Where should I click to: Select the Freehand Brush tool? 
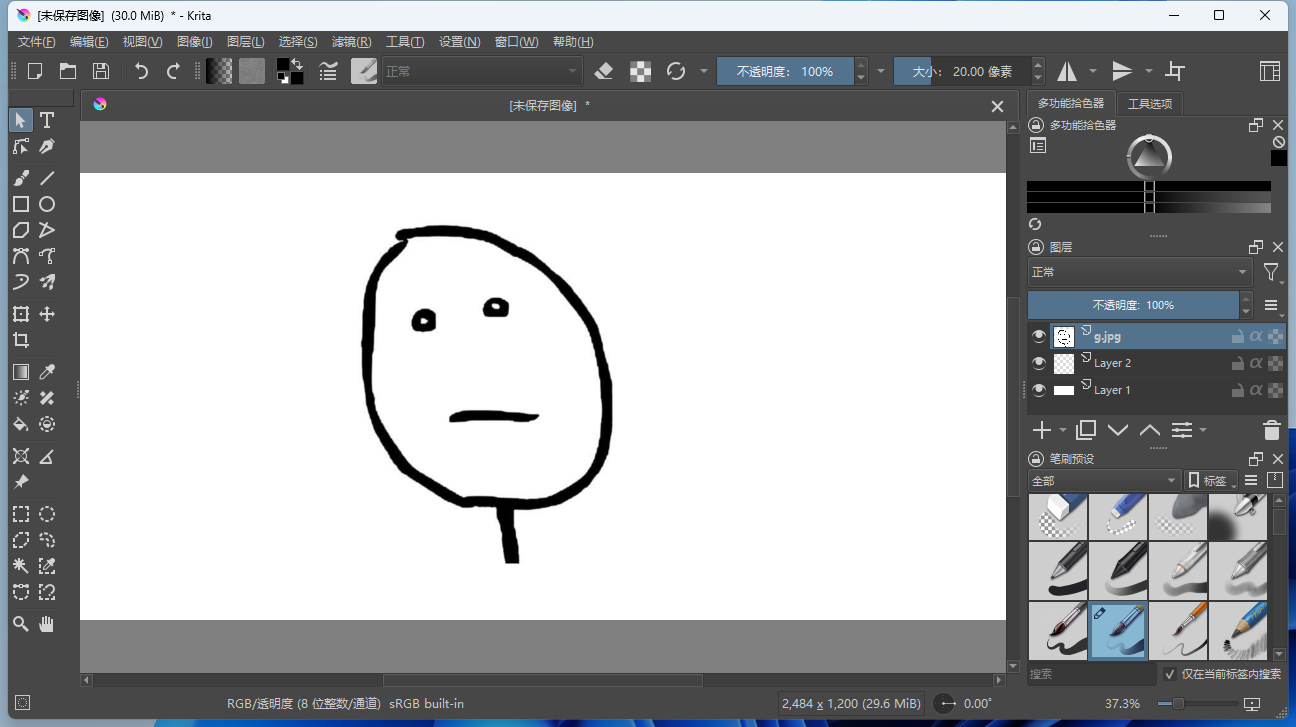20,177
